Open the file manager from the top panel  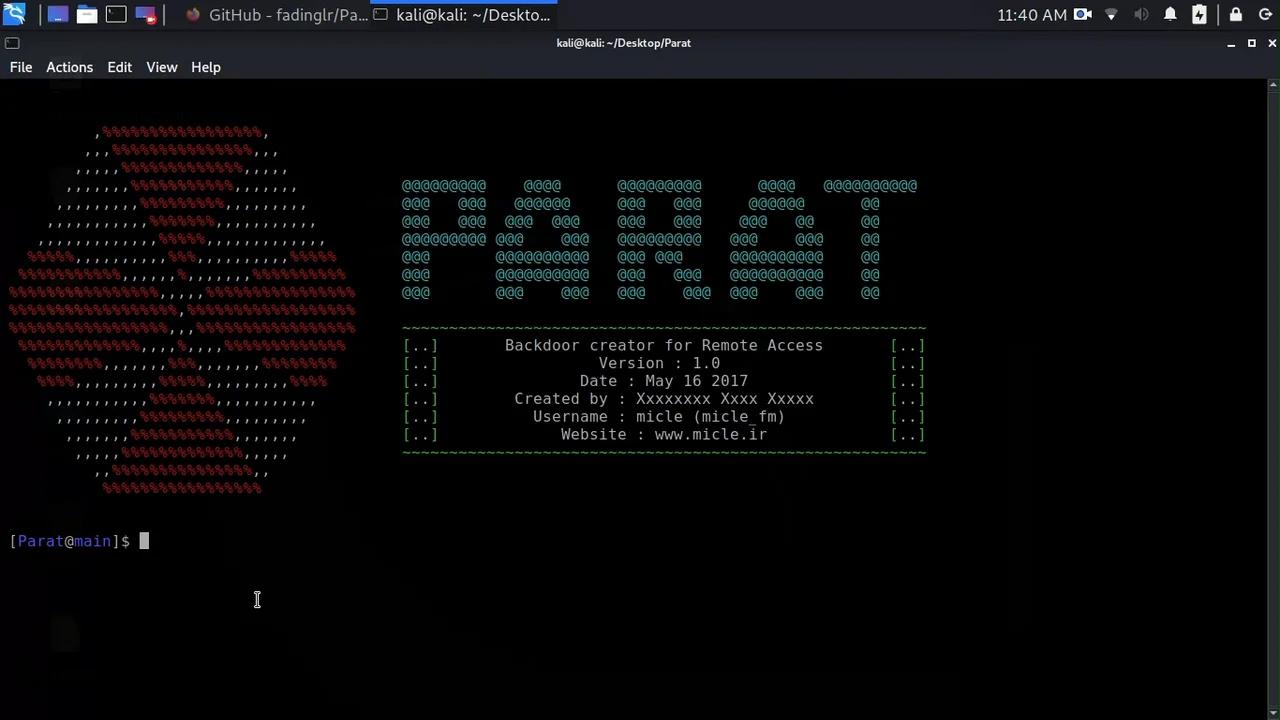click(87, 14)
